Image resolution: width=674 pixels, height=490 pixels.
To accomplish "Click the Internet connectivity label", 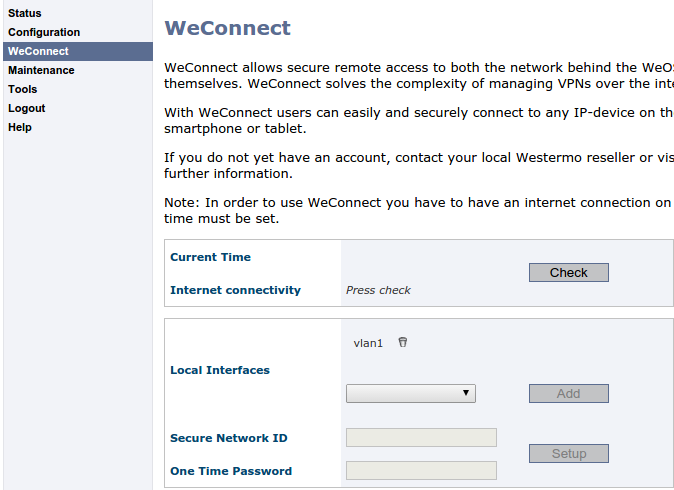I will [x=235, y=290].
